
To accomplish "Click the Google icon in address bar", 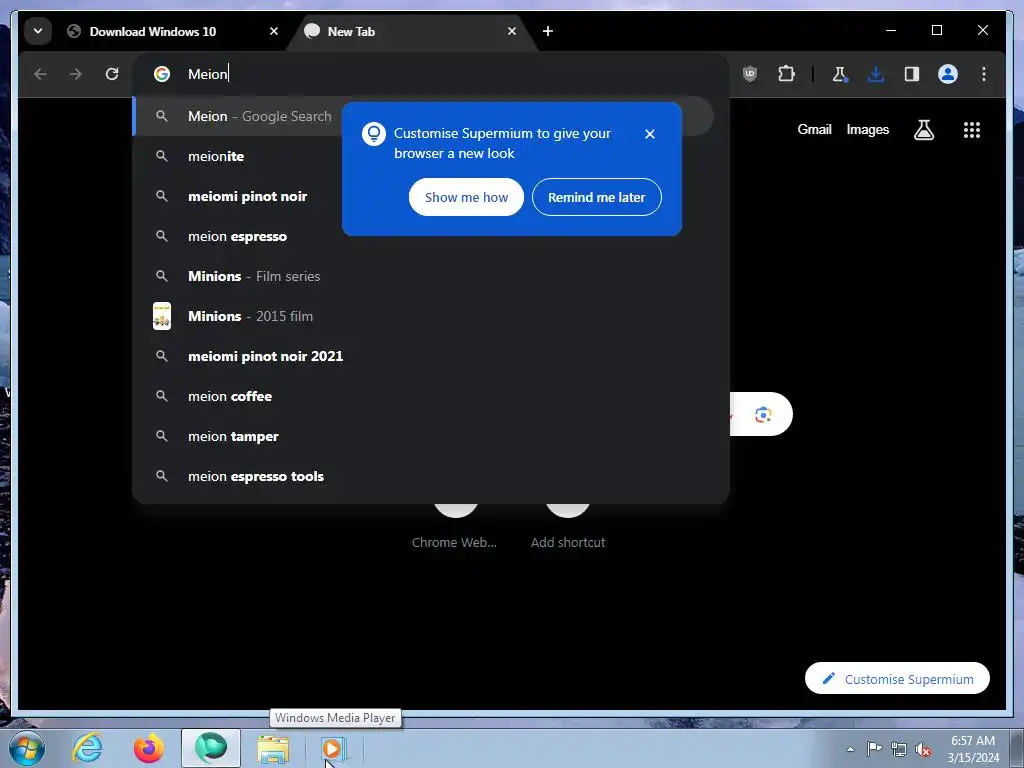I will coord(162,74).
